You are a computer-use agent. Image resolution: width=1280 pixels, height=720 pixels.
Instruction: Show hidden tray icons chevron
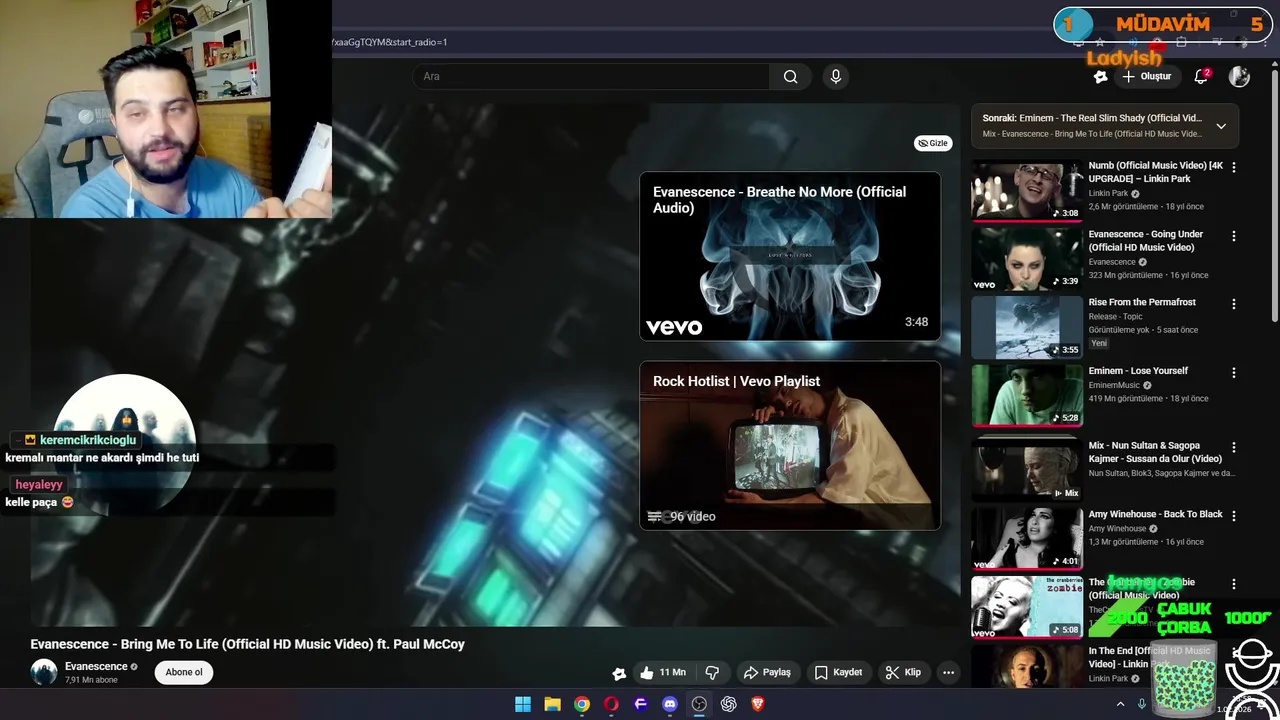(1120, 704)
